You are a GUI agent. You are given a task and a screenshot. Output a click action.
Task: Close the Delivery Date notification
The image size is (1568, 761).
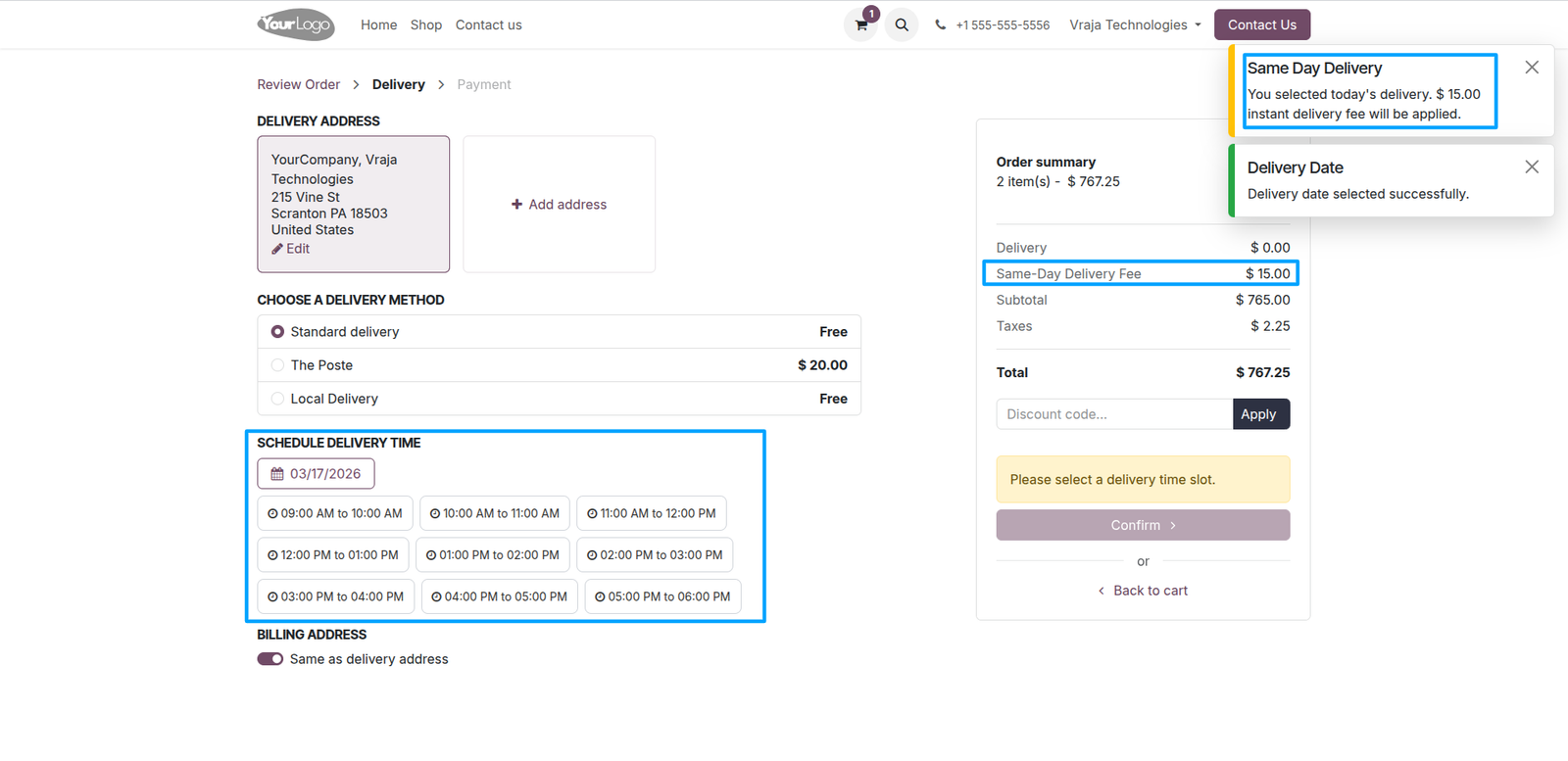(x=1532, y=167)
